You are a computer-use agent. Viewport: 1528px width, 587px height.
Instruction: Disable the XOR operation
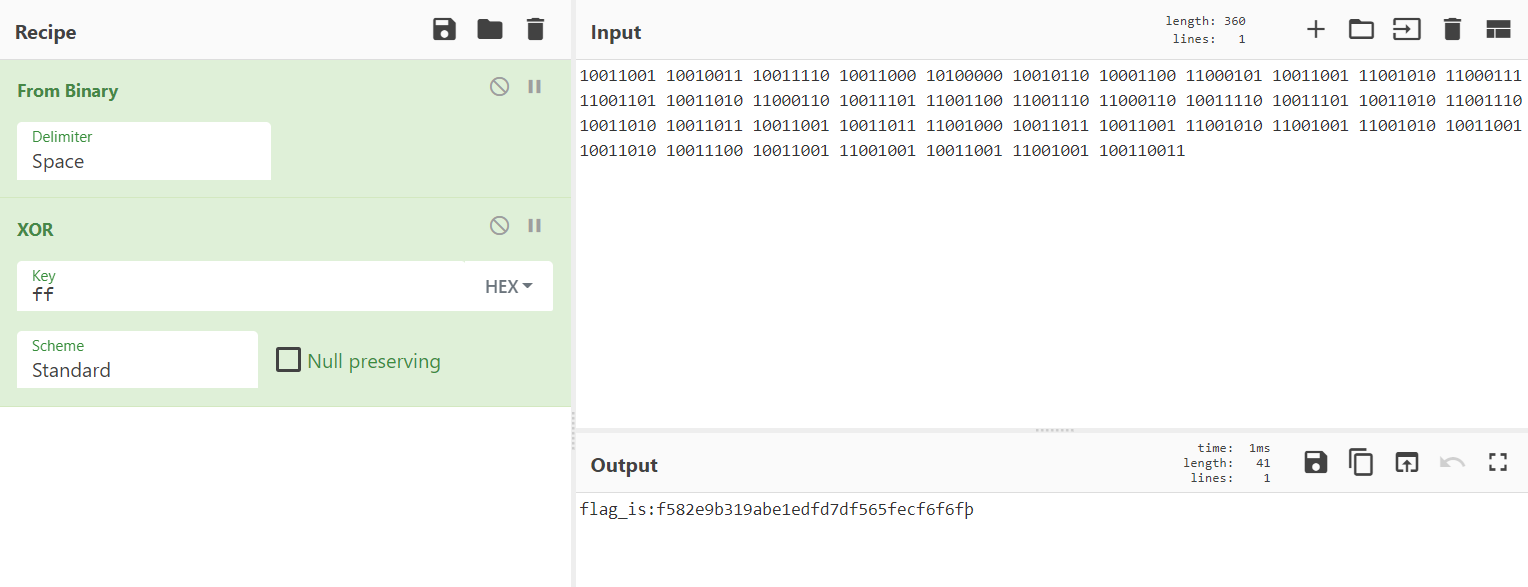(499, 226)
